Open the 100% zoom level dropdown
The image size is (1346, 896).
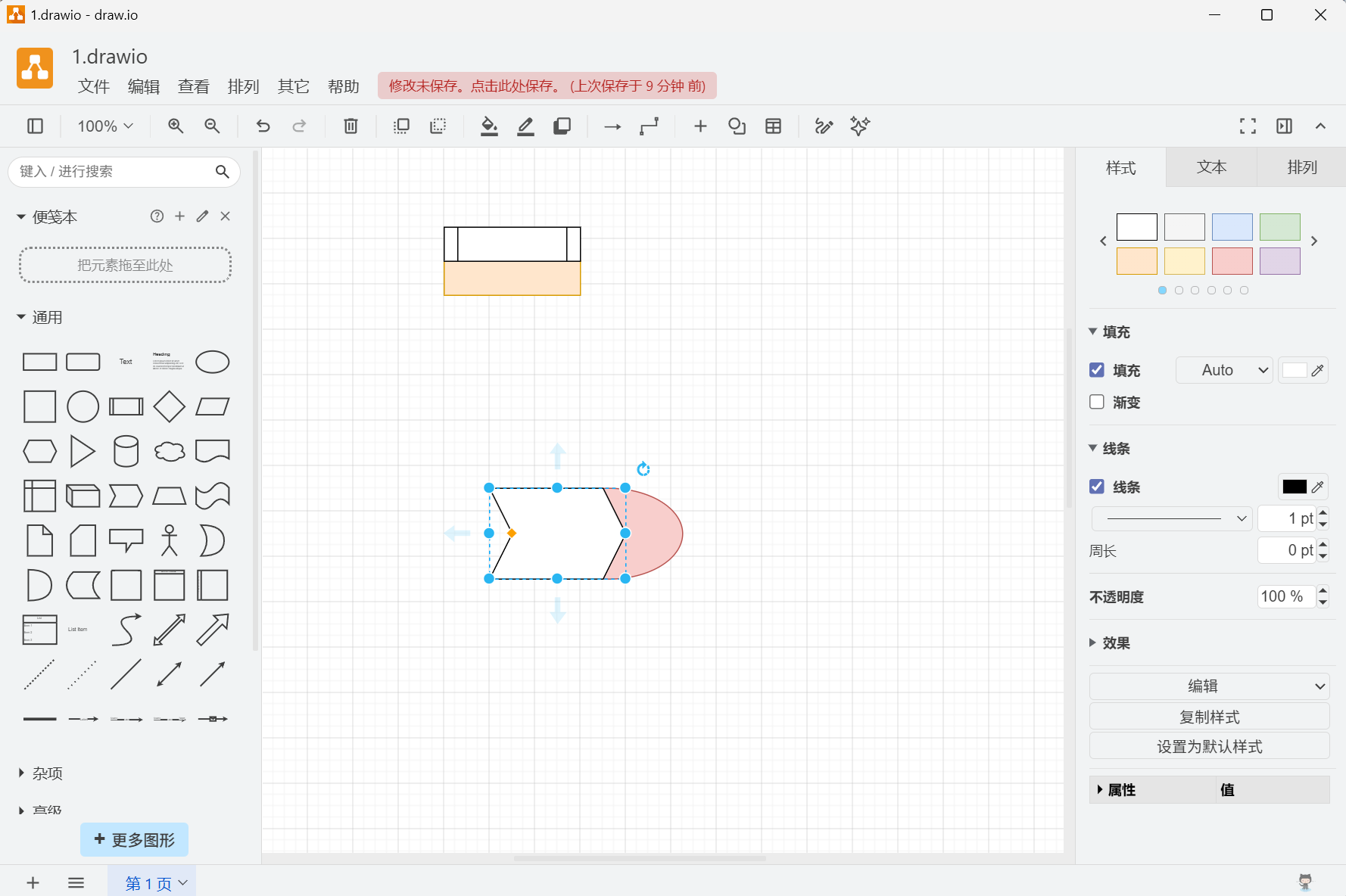tap(105, 126)
